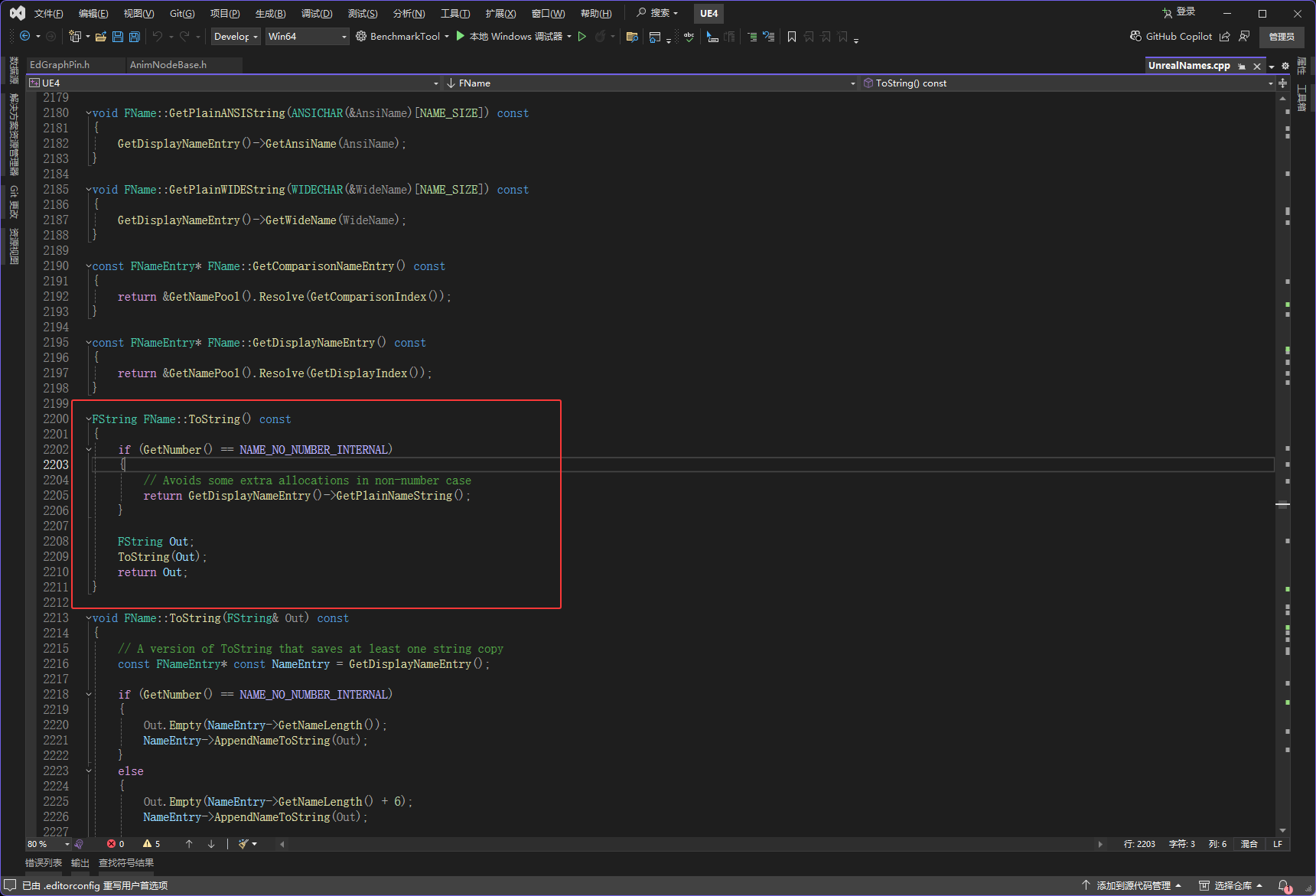1316x896 pixels.
Task: Switch to the AnimNodeBase.h tab
Action: click(x=168, y=65)
